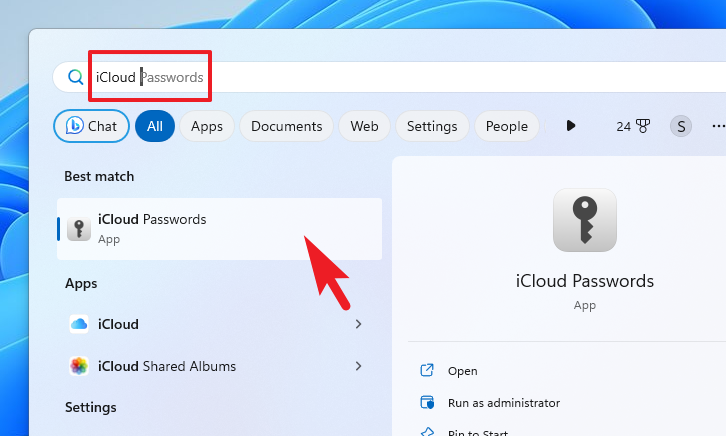Open the three-dot more options menu
Image resolution: width=726 pixels, height=436 pixels.
(718, 126)
